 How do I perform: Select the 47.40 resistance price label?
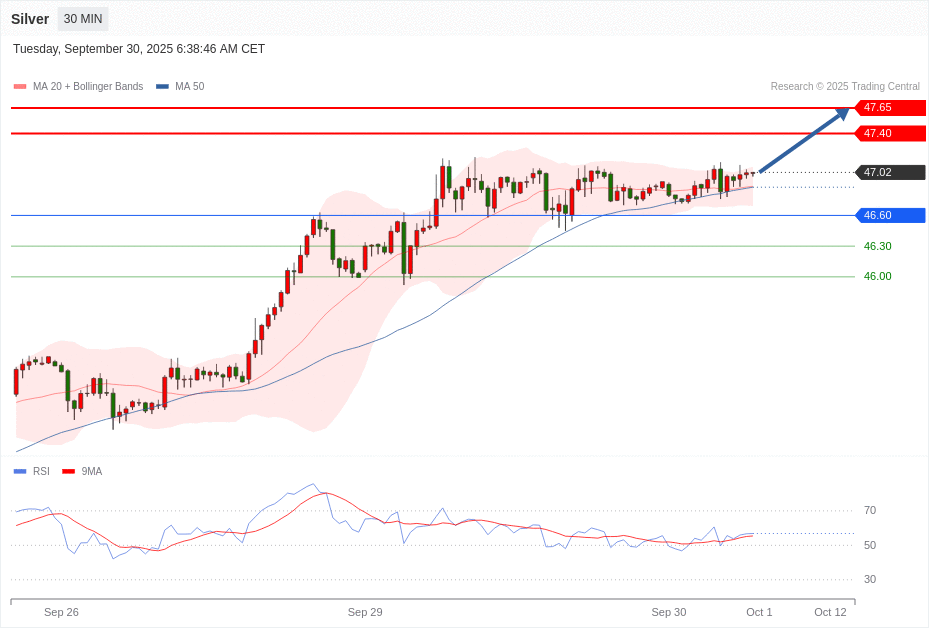[890, 133]
